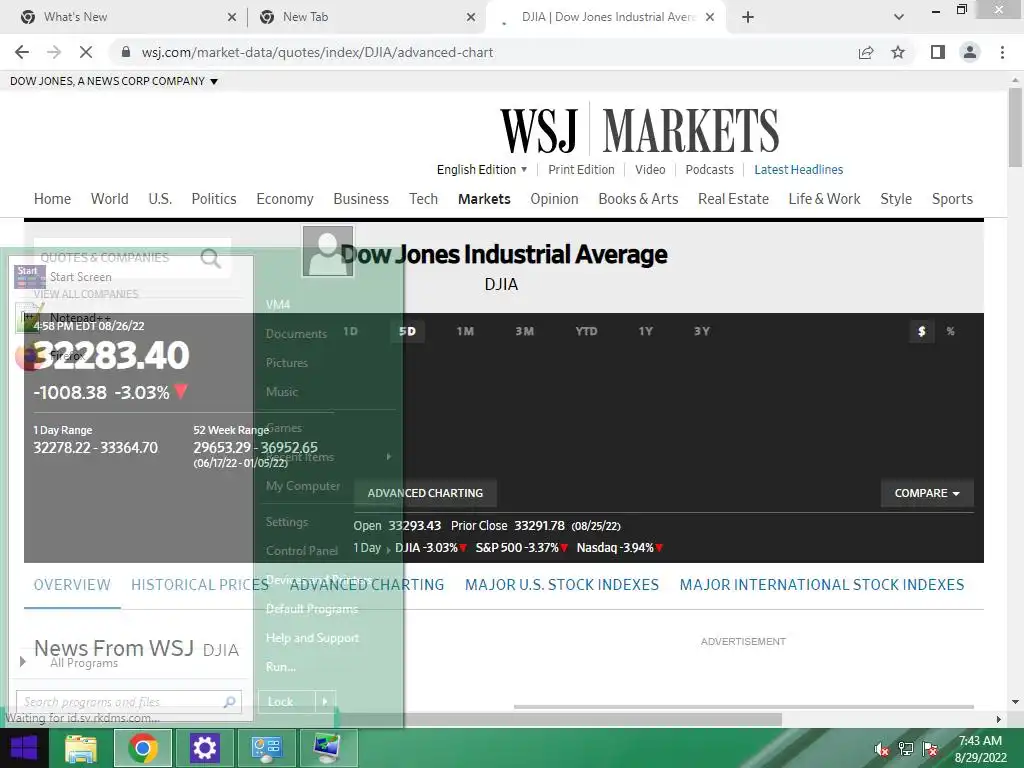Open the Podcasts link

click(709, 169)
